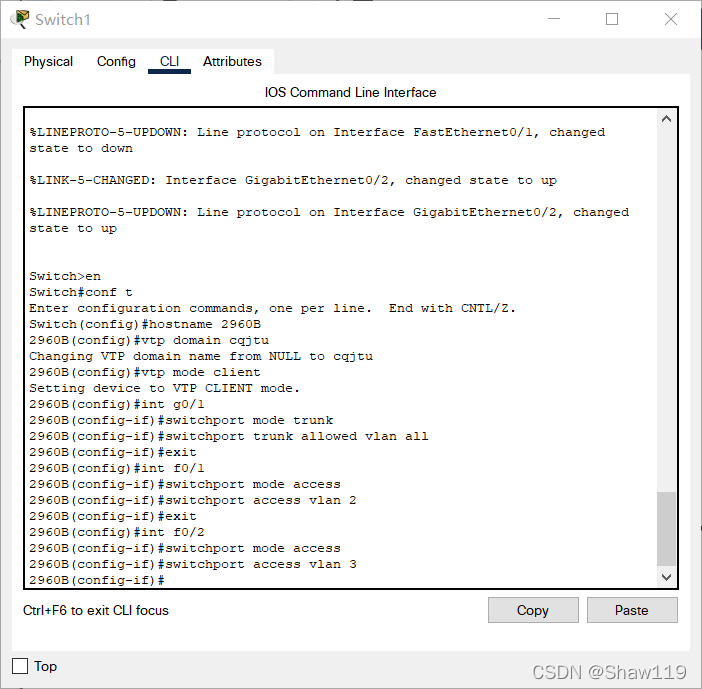Click the 'int f0/1' command line
Image resolution: width=702 pixels, height=689 pixels.
click(x=117, y=468)
